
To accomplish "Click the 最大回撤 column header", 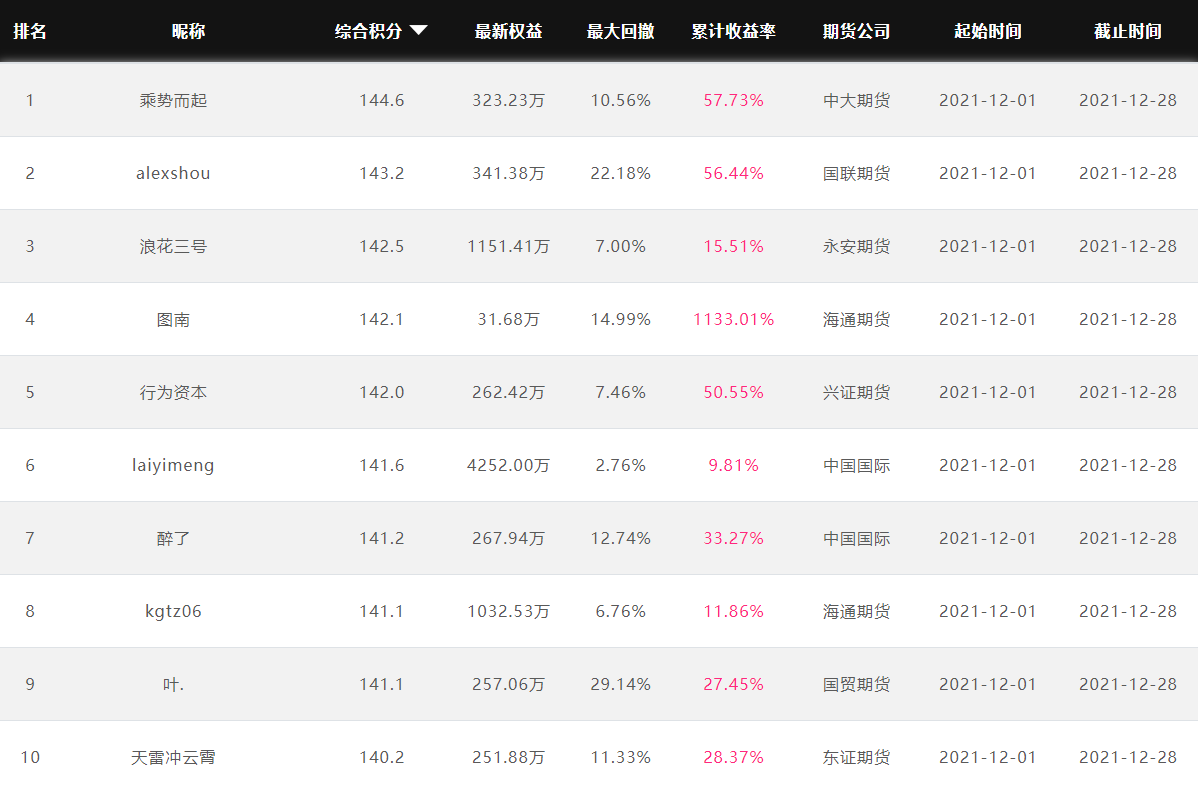I will click(x=620, y=31).
